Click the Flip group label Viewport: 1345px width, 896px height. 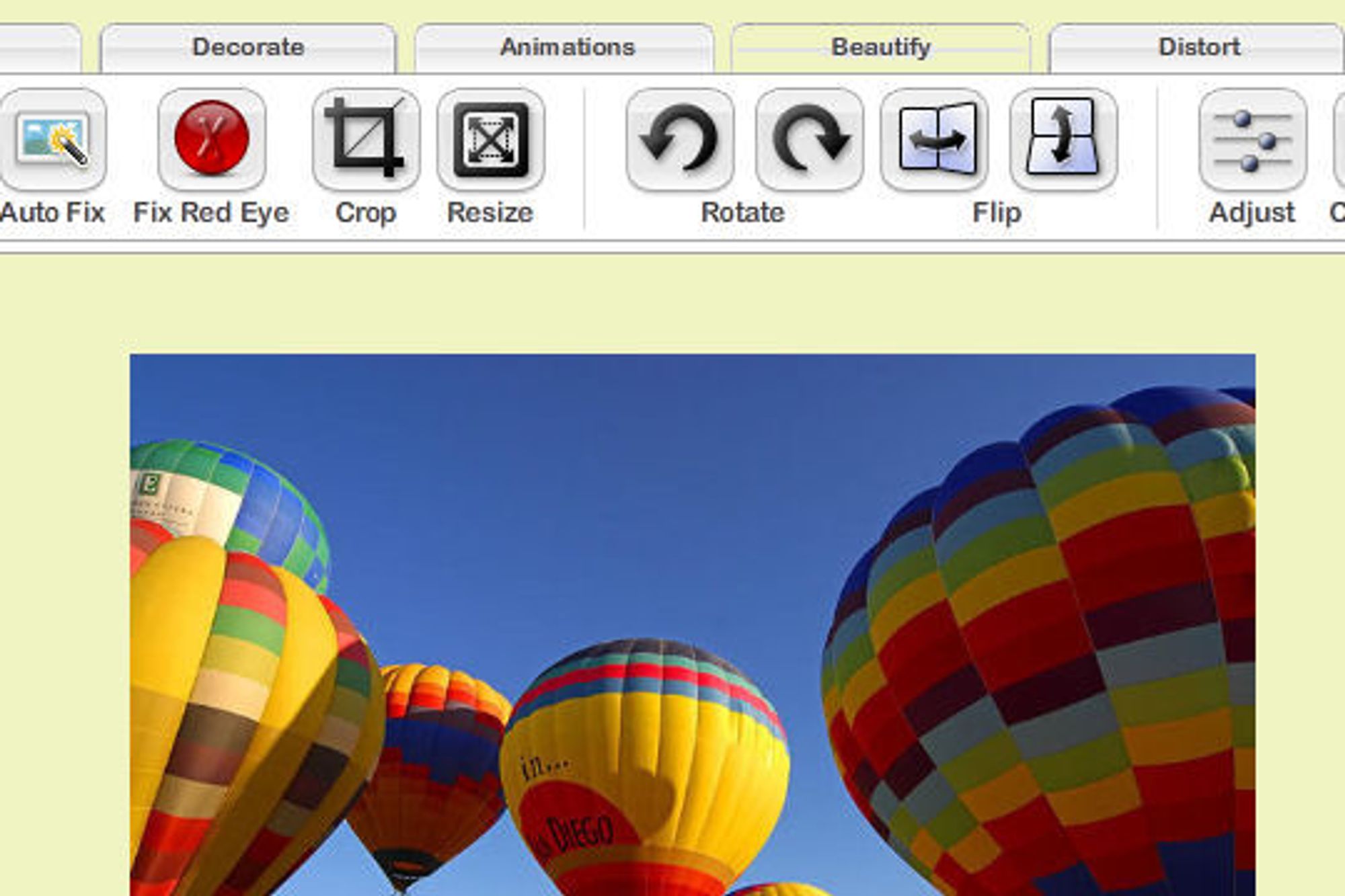click(x=997, y=213)
